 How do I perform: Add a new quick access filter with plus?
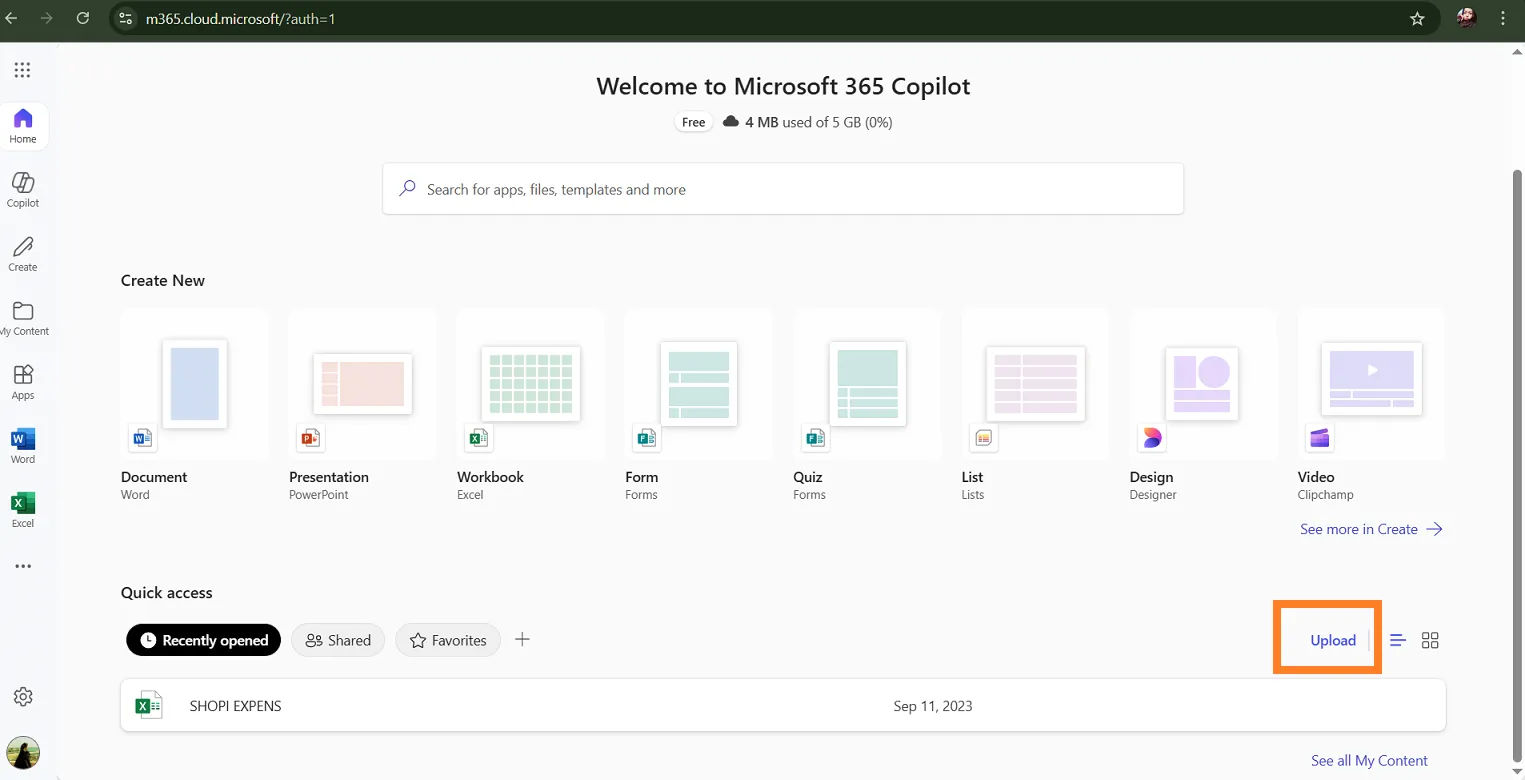(x=522, y=639)
